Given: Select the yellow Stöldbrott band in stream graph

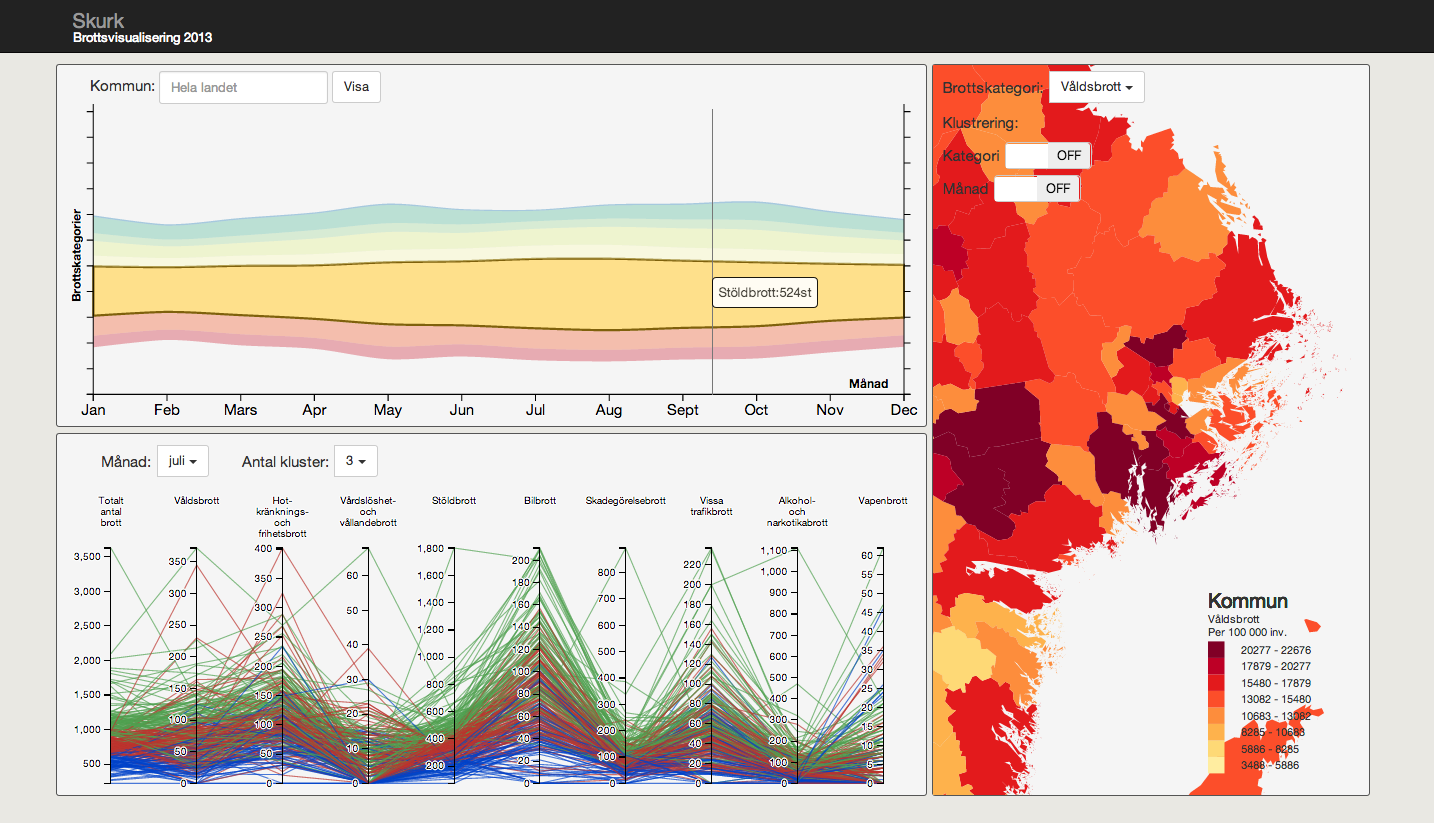Looking at the screenshot, I should coord(400,292).
